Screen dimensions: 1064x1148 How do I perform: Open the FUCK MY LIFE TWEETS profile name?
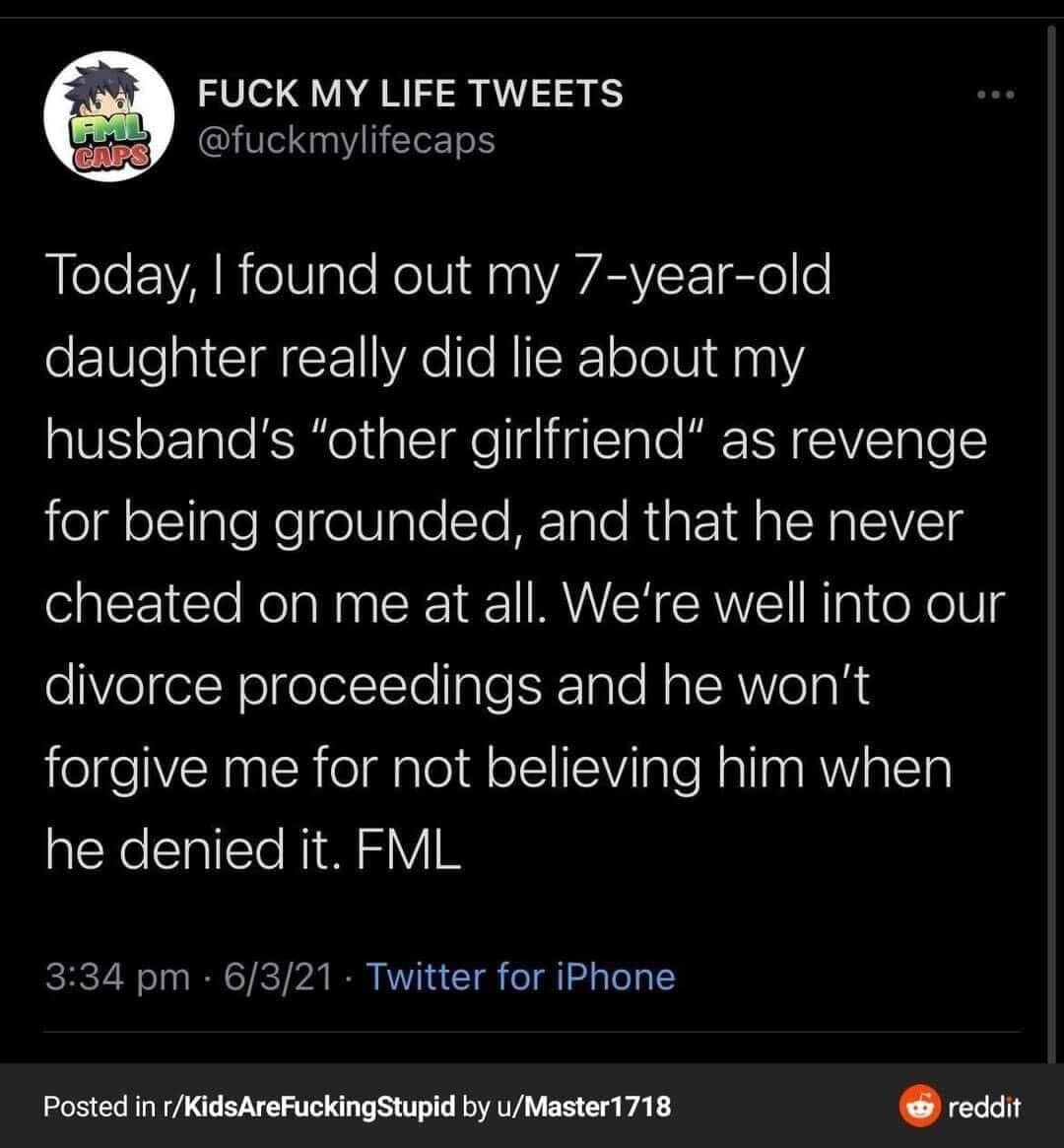tap(410, 94)
